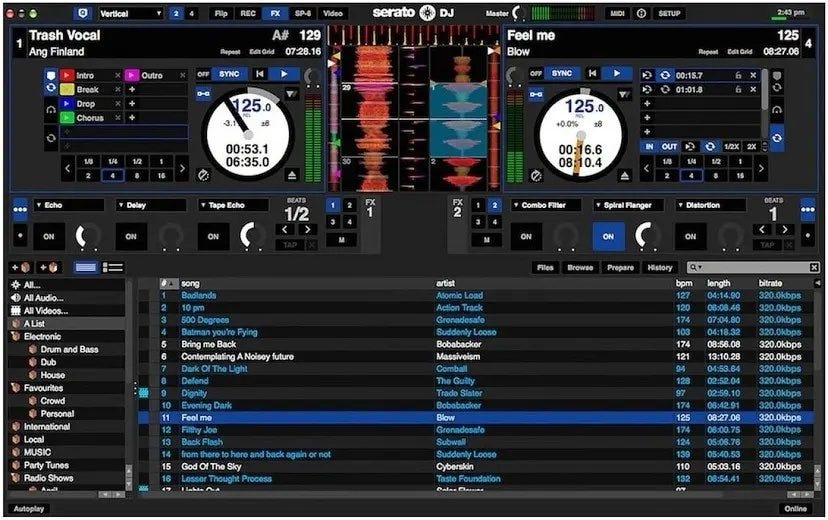Image resolution: width=828 pixels, height=520 pixels.
Task: Toggle slip mode on deck 1
Action: (x=203, y=175)
